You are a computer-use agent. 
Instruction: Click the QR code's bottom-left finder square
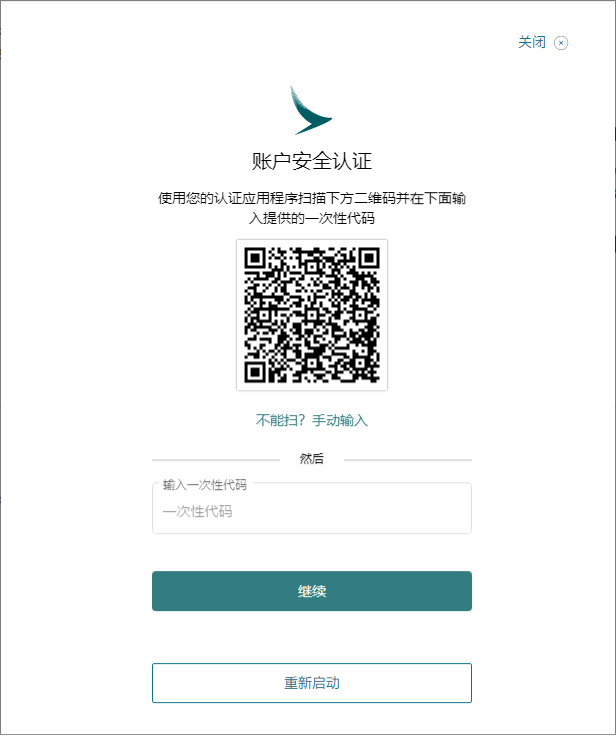[x=255, y=372]
